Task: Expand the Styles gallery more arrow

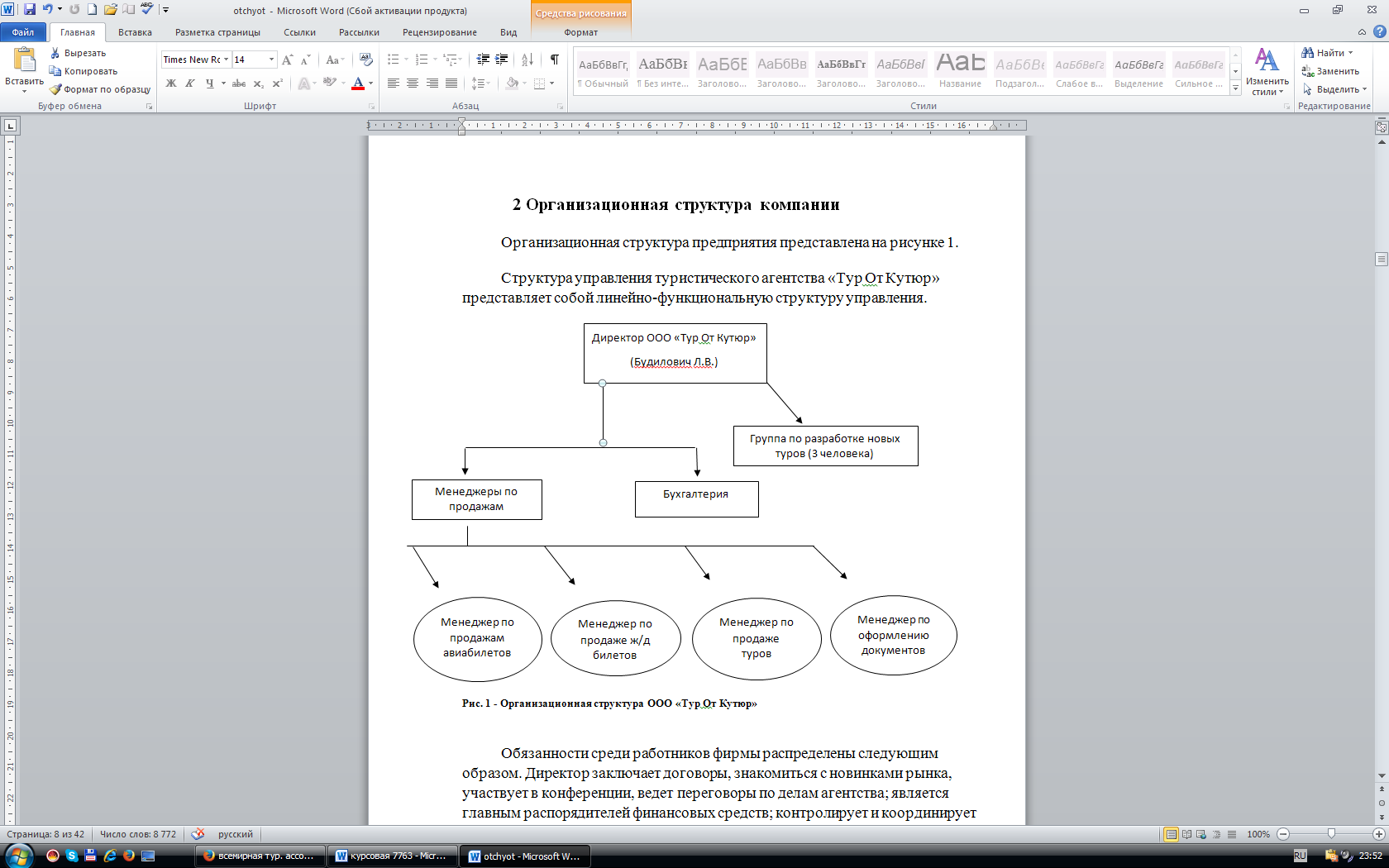Action: [x=1235, y=88]
